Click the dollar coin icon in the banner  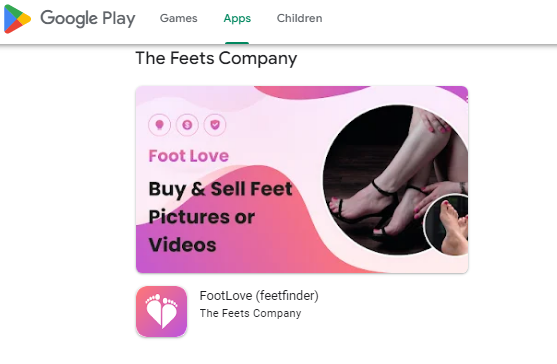[187, 125]
